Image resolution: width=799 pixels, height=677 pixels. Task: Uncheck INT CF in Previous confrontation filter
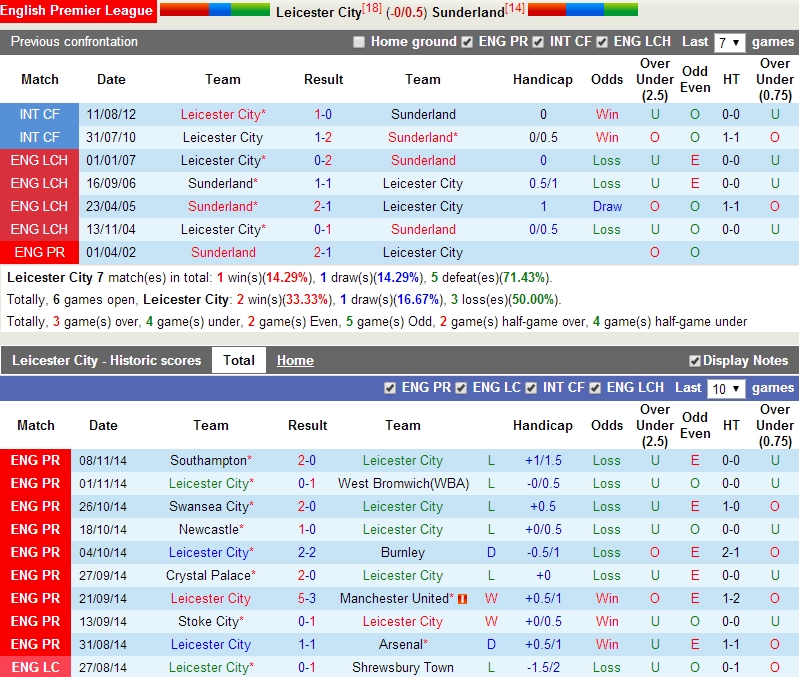[x=538, y=42]
